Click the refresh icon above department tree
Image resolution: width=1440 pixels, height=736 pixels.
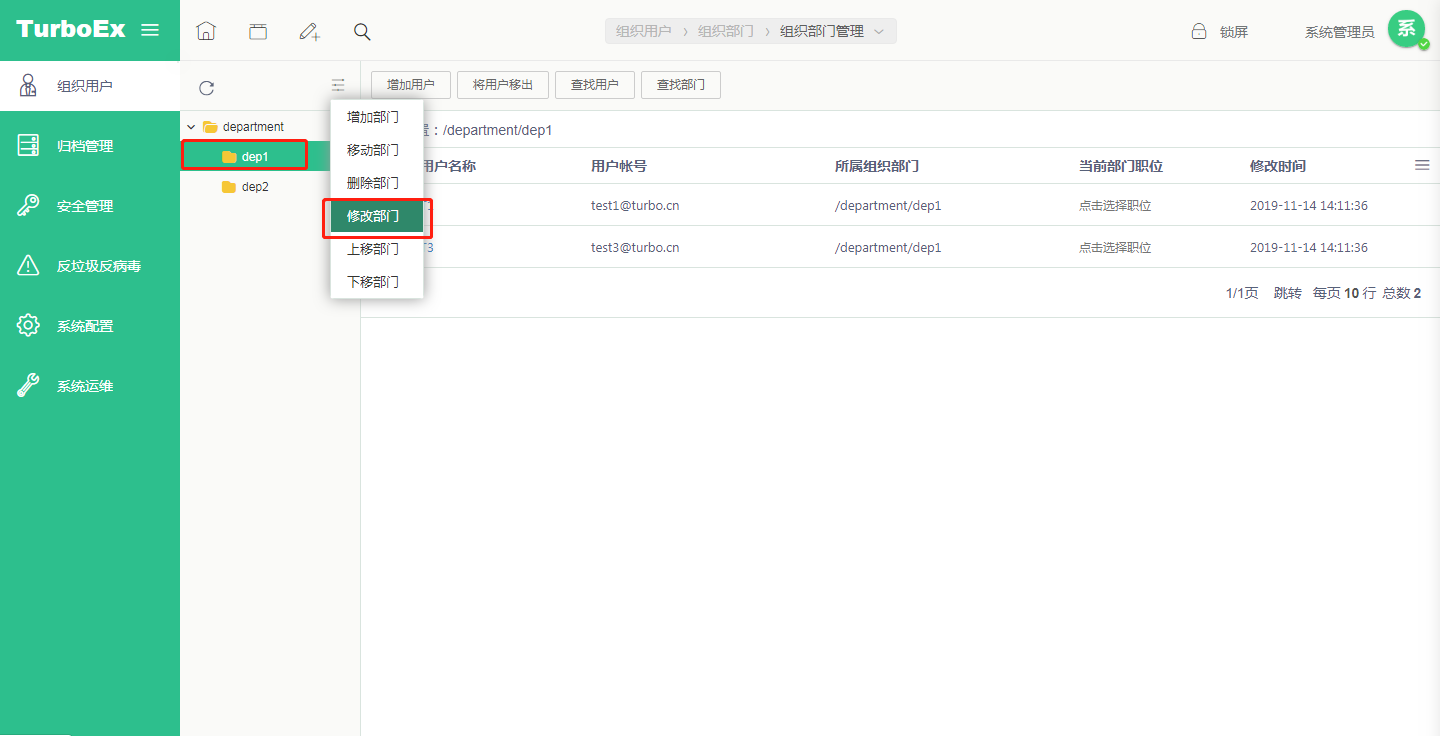pyautogui.click(x=206, y=87)
